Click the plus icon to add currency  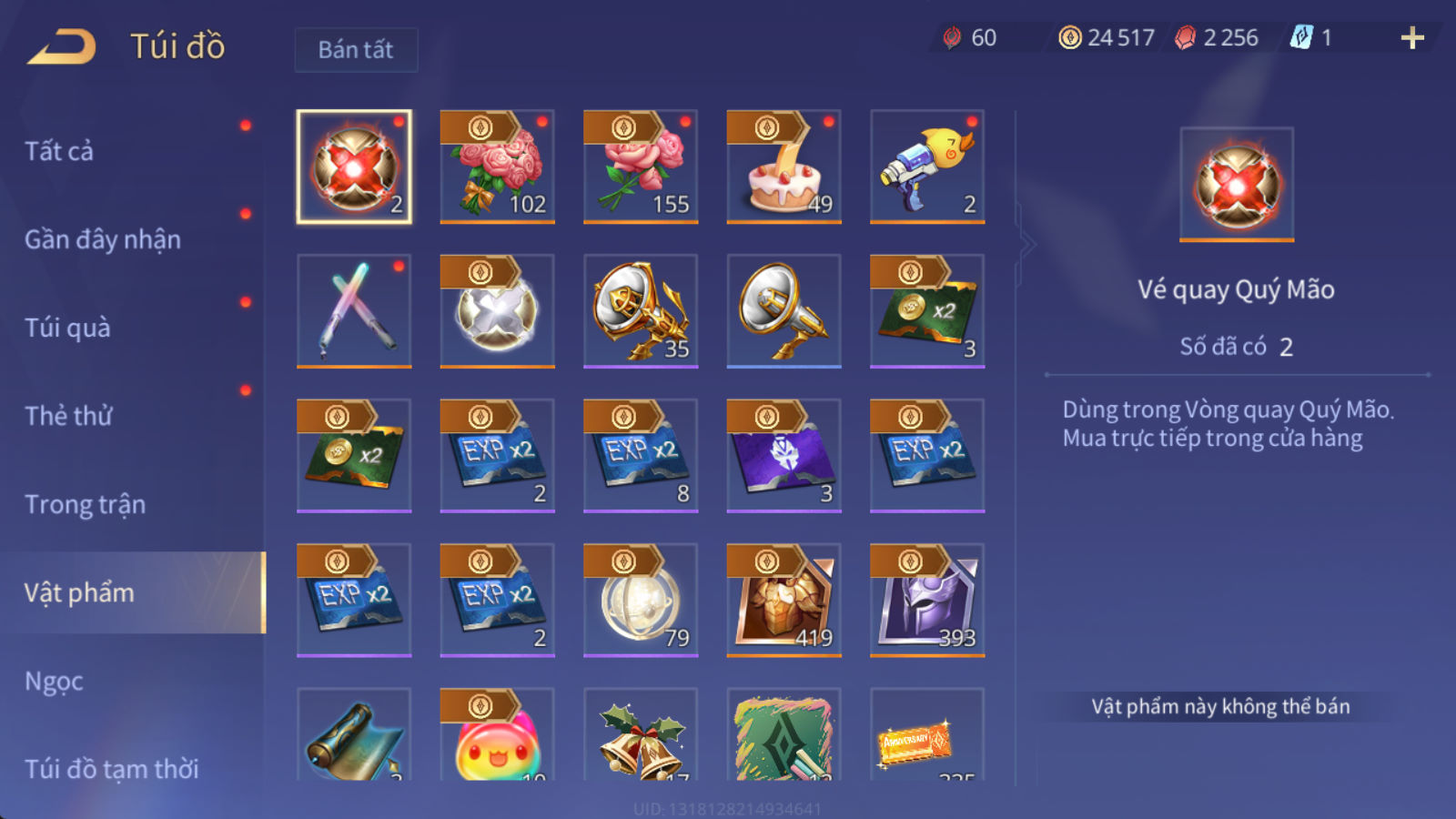[1412, 37]
